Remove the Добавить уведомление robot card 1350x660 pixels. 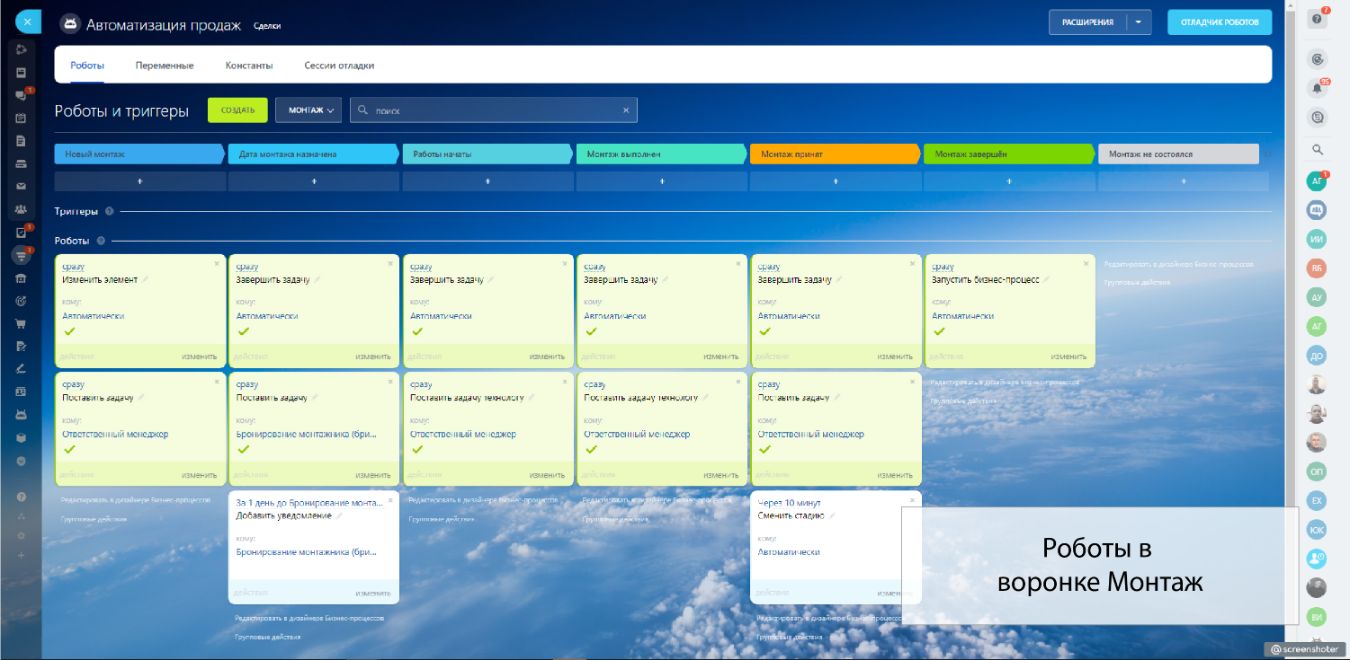(390, 499)
